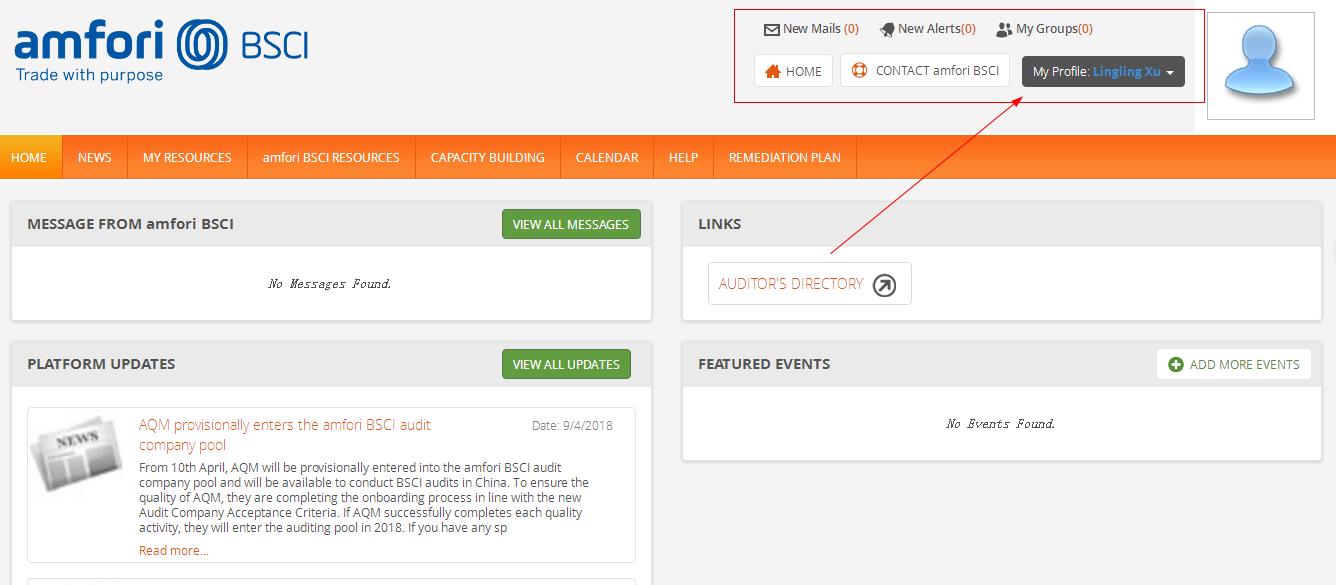Click the arrow icon beside Auditor's Directory
The image size is (1336, 585).
point(884,285)
